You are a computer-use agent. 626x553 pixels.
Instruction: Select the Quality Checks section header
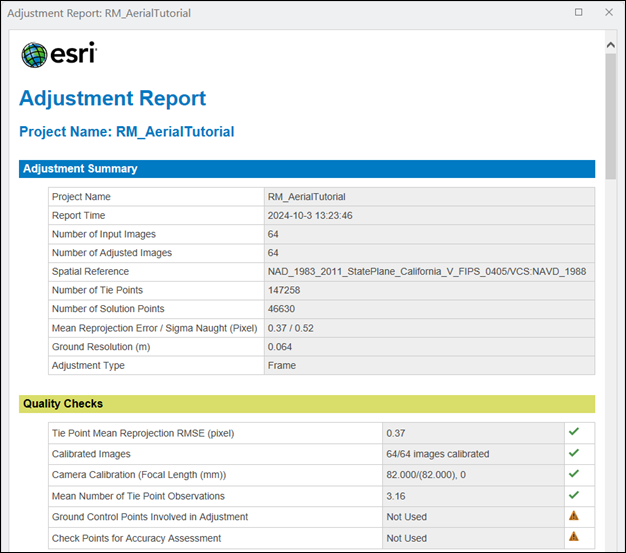[307, 404]
